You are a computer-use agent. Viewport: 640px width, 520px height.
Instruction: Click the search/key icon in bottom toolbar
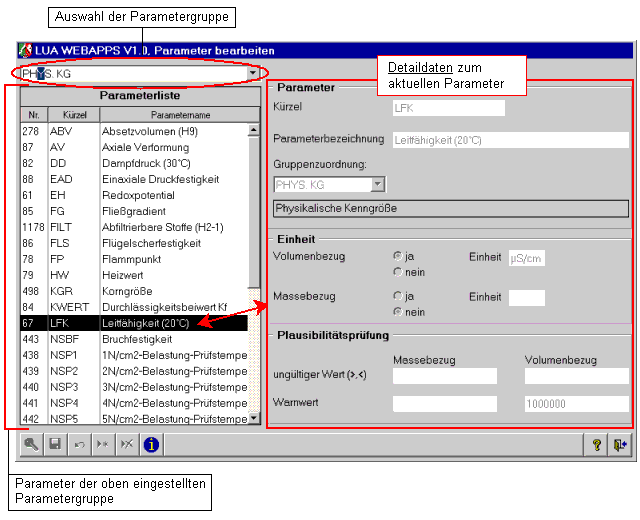pyautogui.click(x=32, y=445)
